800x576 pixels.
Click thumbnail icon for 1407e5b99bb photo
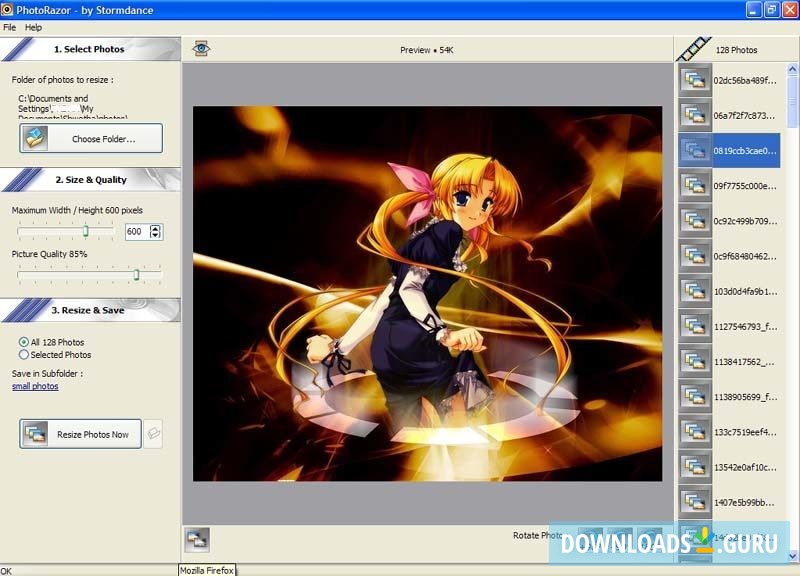click(x=695, y=503)
